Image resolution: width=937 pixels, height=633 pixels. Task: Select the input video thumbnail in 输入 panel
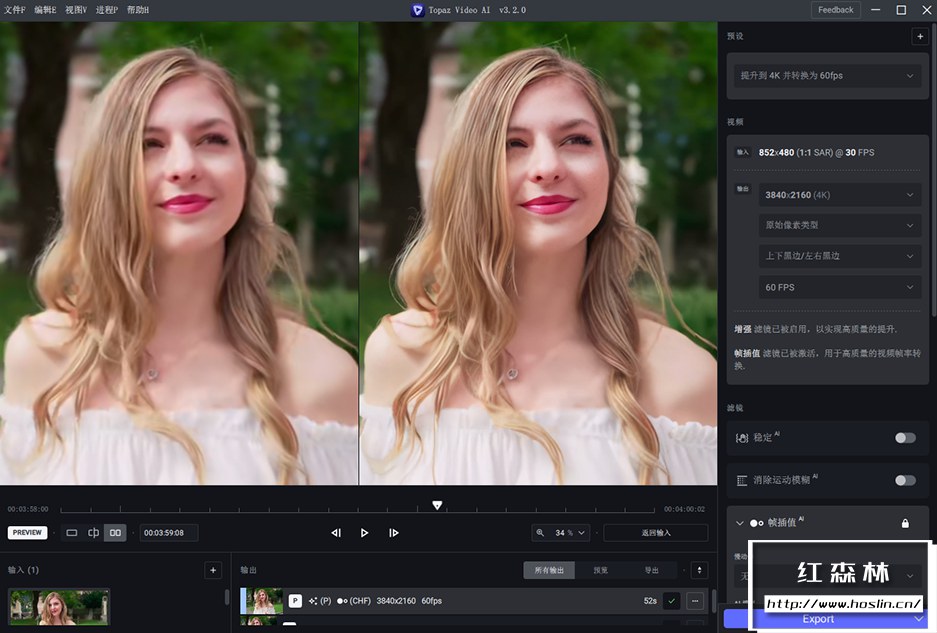click(x=57, y=606)
